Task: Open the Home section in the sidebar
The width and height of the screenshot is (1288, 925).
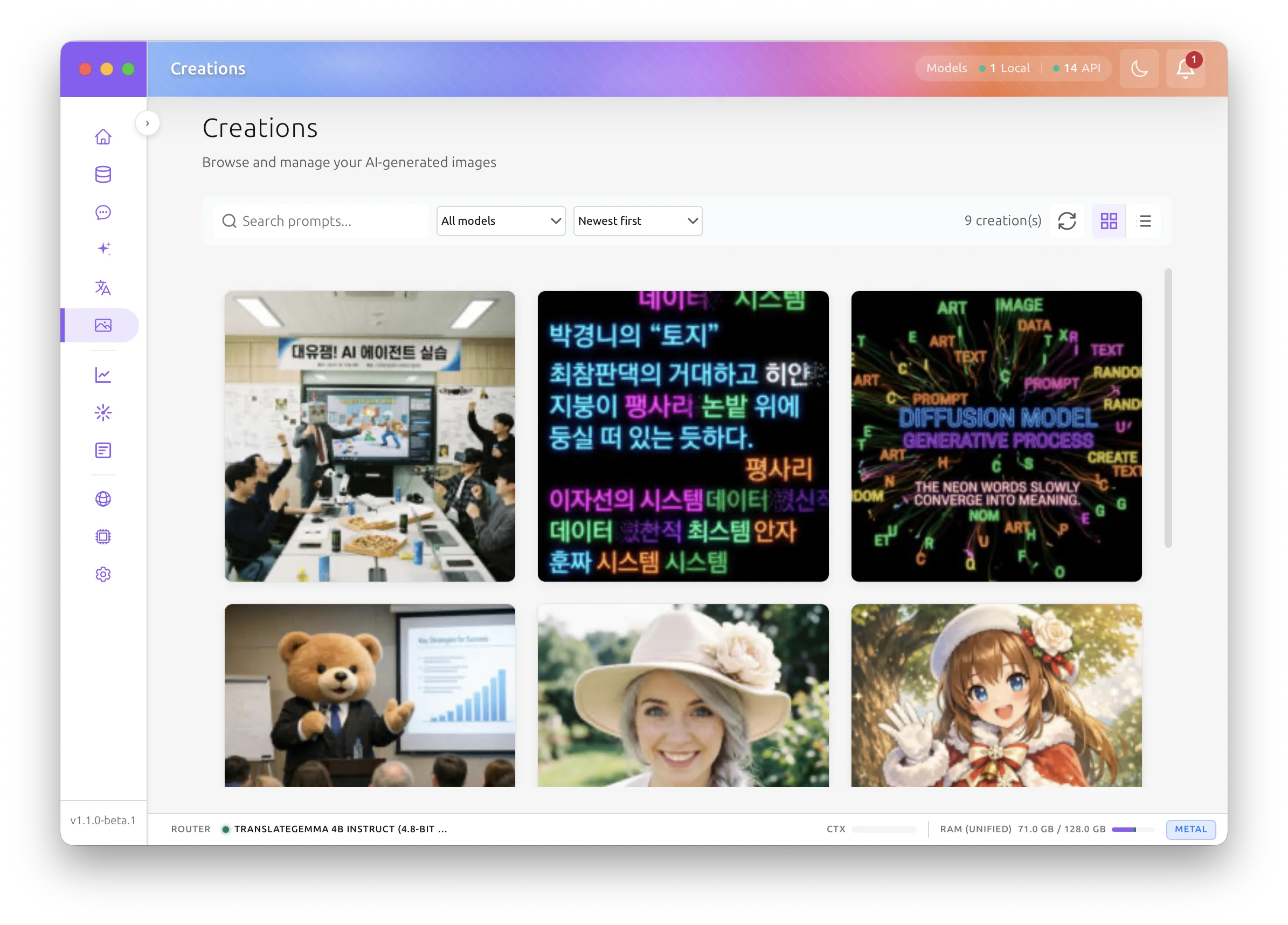Action: coord(103,136)
